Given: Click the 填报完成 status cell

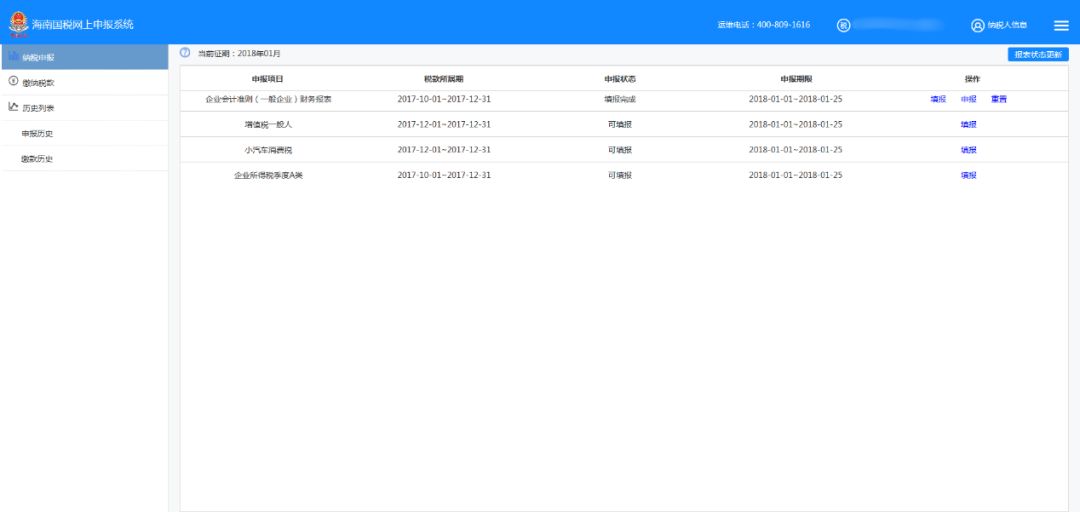Looking at the screenshot, I should (x=620, y=99).
